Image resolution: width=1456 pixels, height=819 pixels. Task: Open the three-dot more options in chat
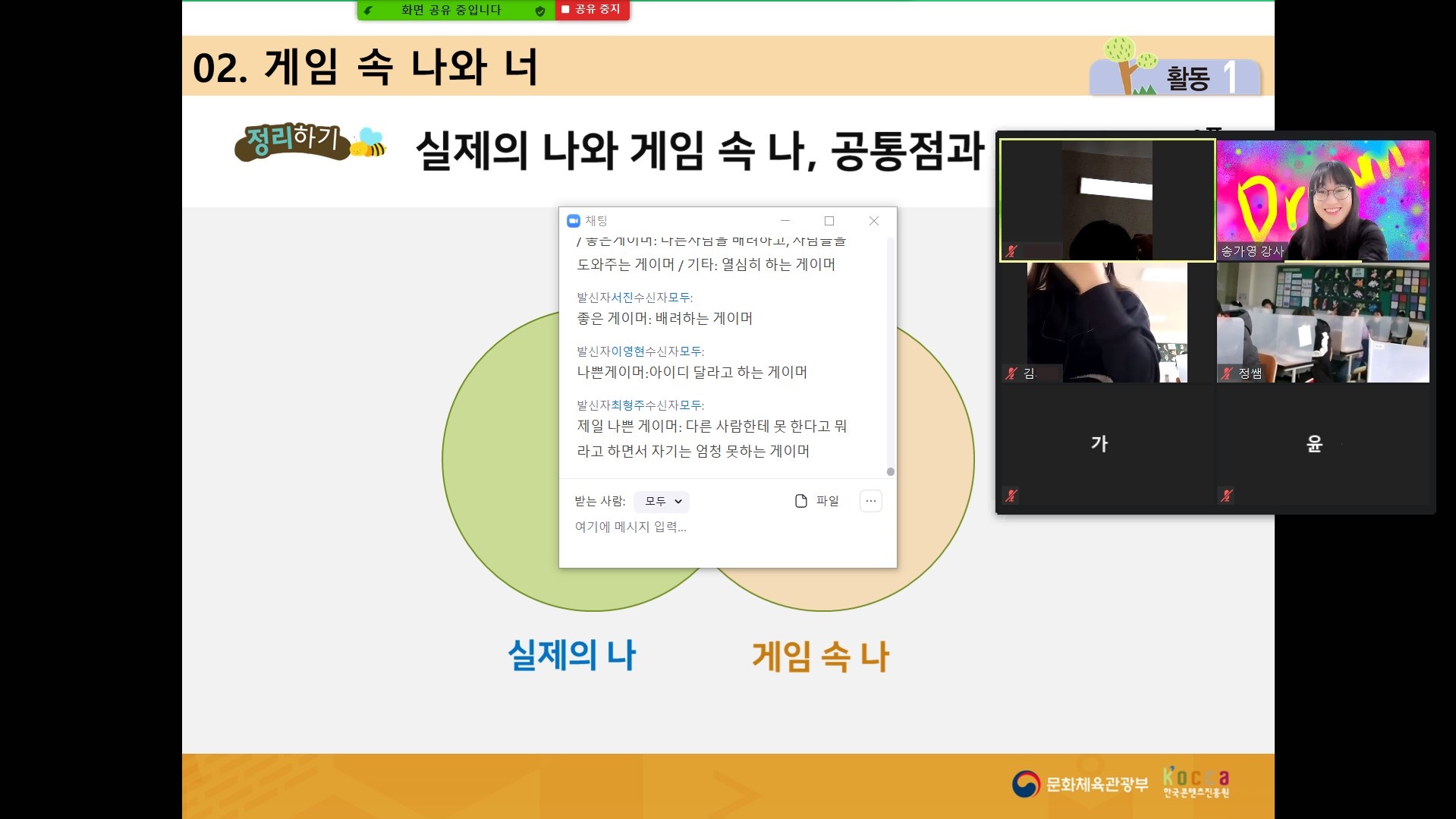coord(870,501)
